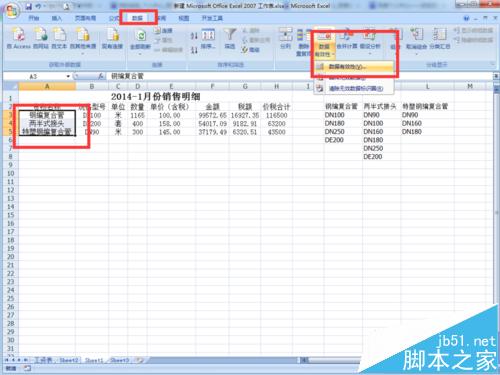Click in the formula bar text field
Viewport: 500px width, 375px height.
[300, 77]
